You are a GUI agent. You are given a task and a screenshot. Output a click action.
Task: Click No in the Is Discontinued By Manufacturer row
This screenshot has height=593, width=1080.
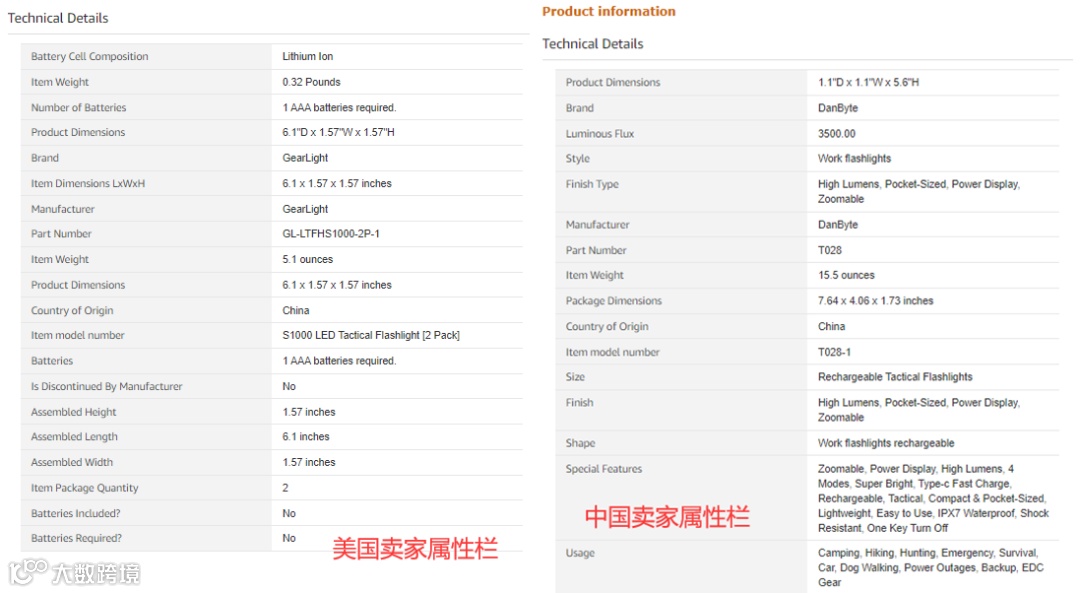289,386
